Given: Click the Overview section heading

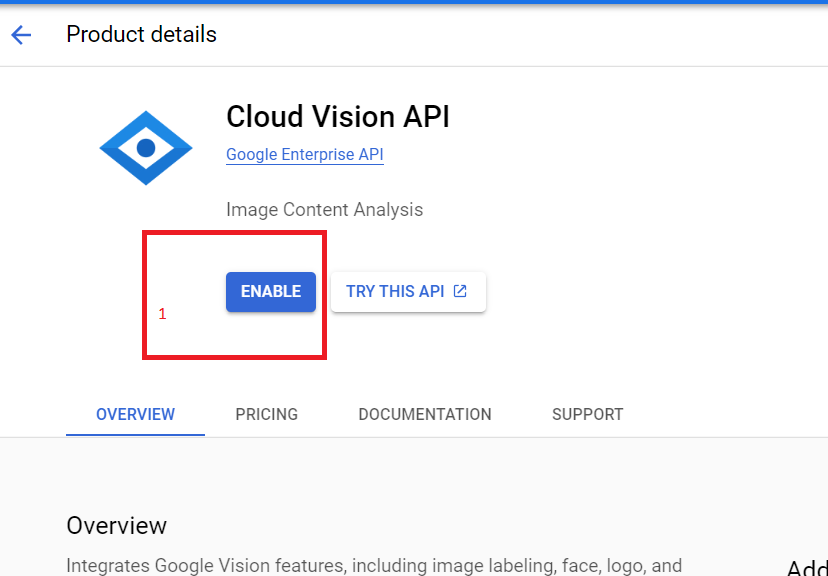Looking at the screenshot, I should [x=116, y=525].
